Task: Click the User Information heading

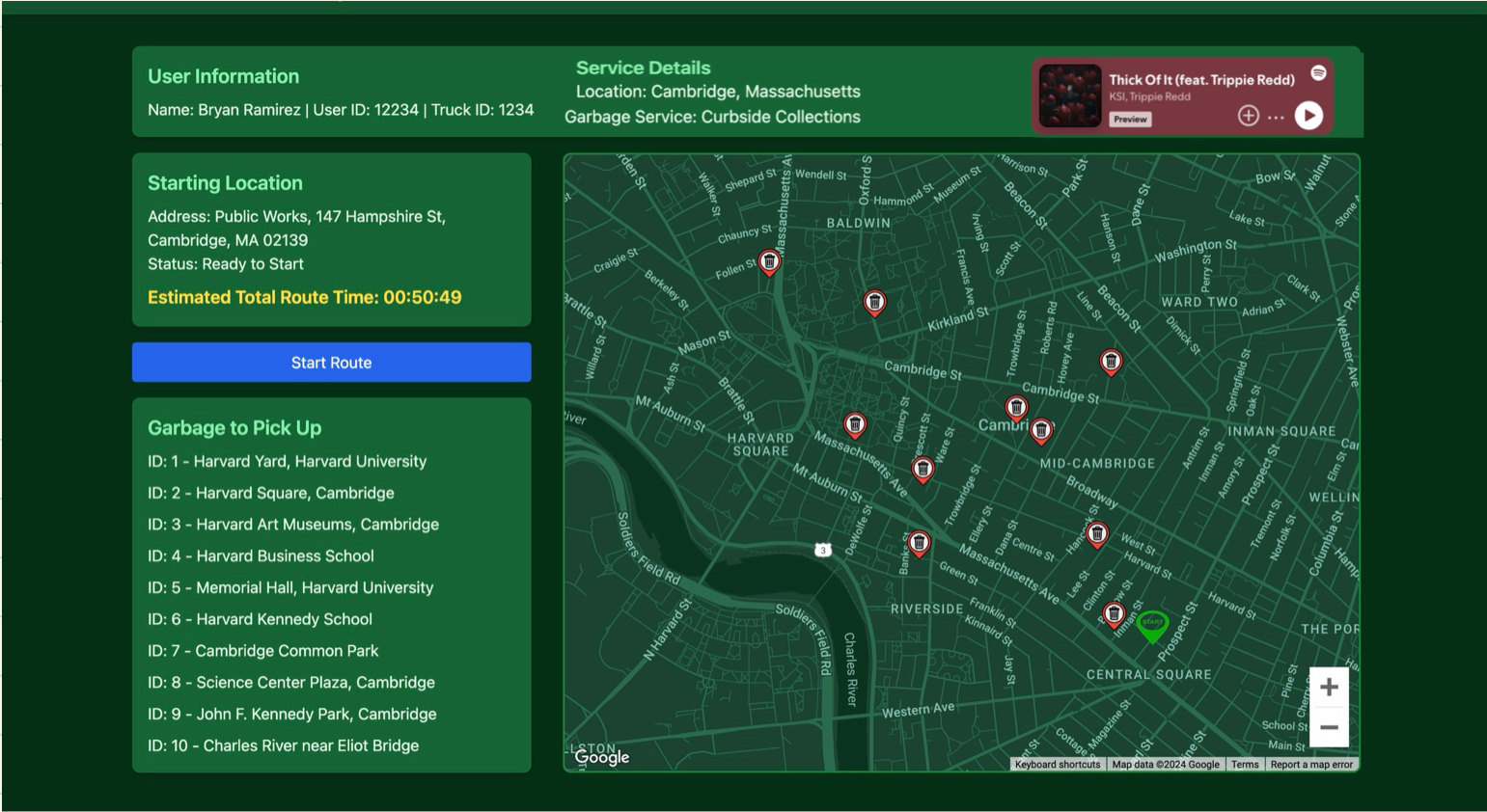Action: pyautogui.click(x=223, y=76)
